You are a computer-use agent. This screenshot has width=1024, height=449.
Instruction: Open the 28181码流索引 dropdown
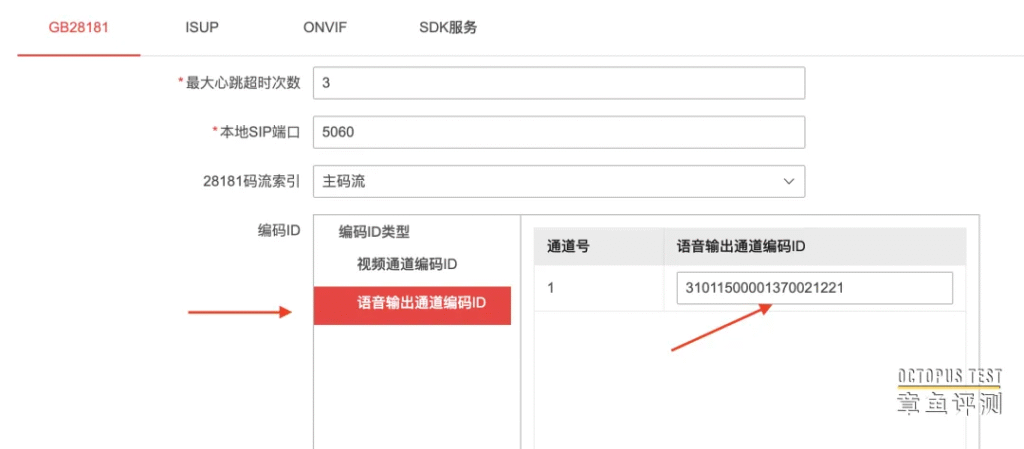[559, 181]
